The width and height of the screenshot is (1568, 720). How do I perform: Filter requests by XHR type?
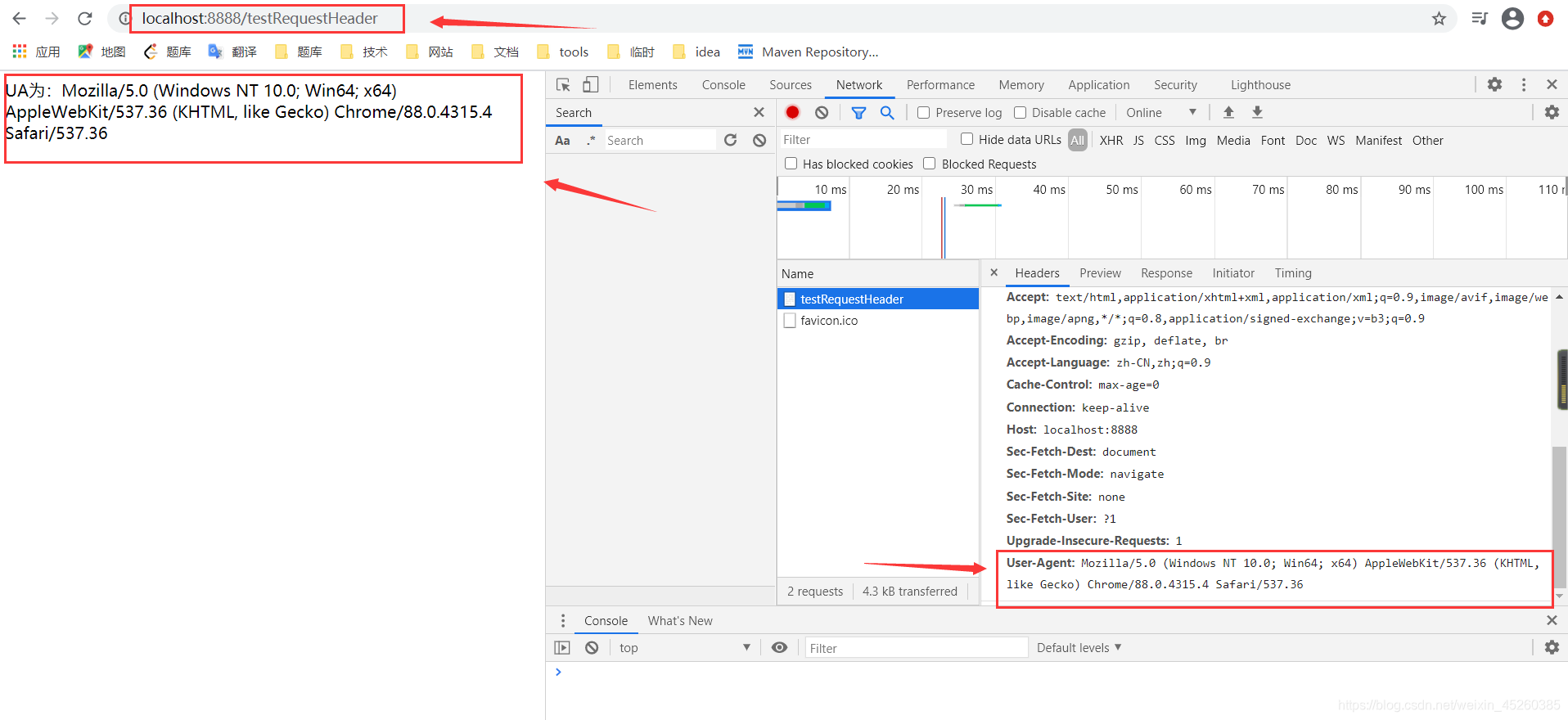point(1111,140)
